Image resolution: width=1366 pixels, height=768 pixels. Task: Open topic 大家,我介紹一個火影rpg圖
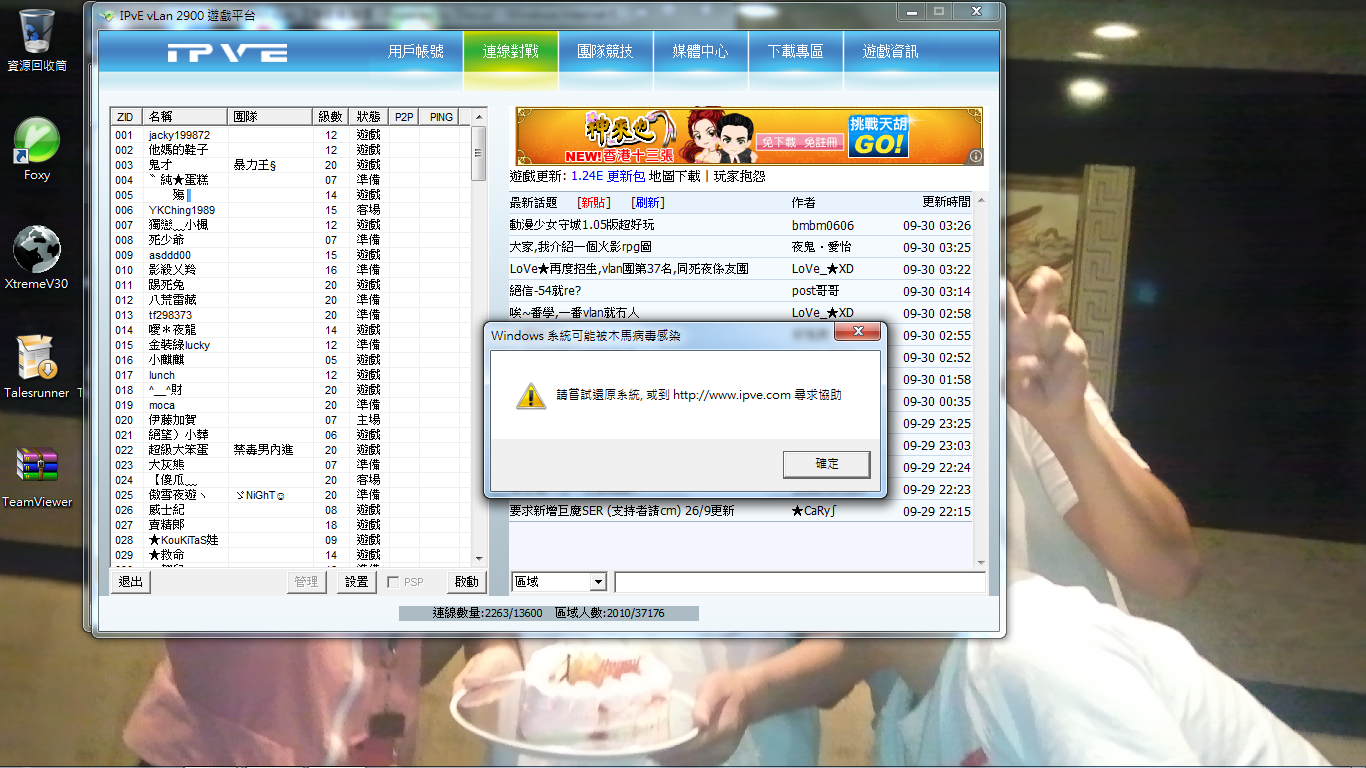pyautogui.click(x=581, y=247)
